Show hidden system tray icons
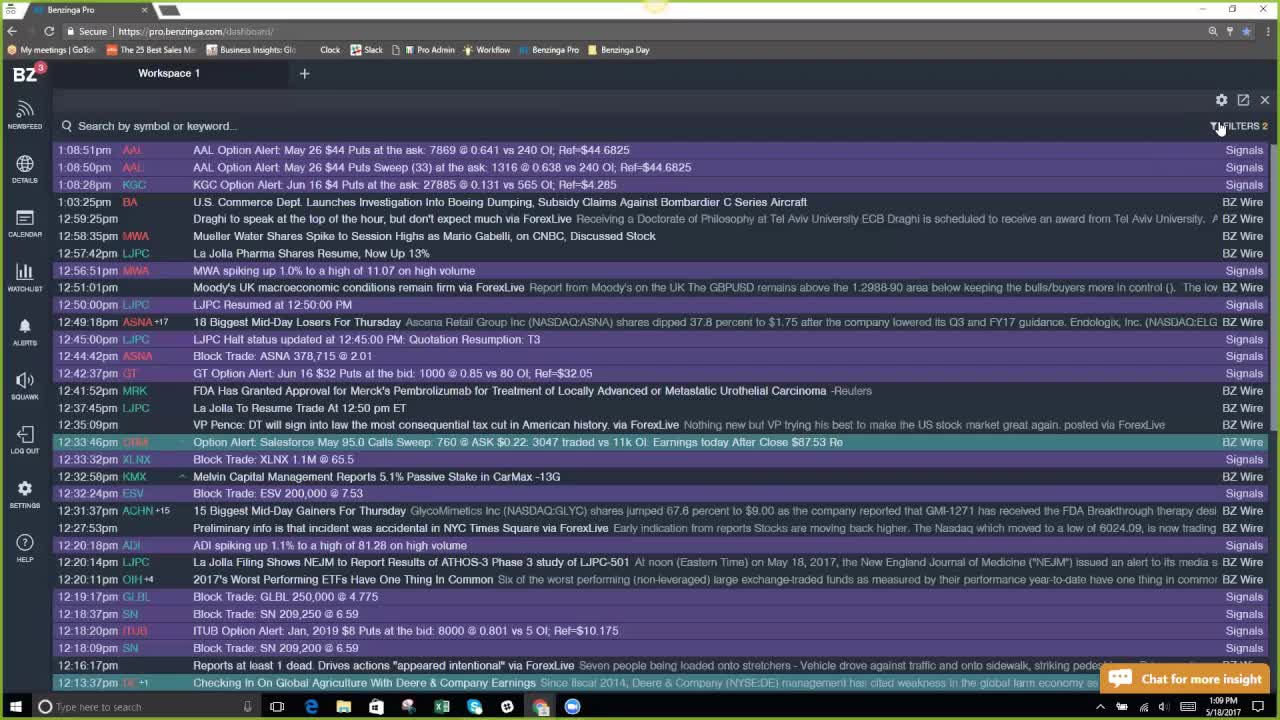Image resolution: width=1280 pixels, height=720 pixels. pyautogui.click(x=1100, y=707)
